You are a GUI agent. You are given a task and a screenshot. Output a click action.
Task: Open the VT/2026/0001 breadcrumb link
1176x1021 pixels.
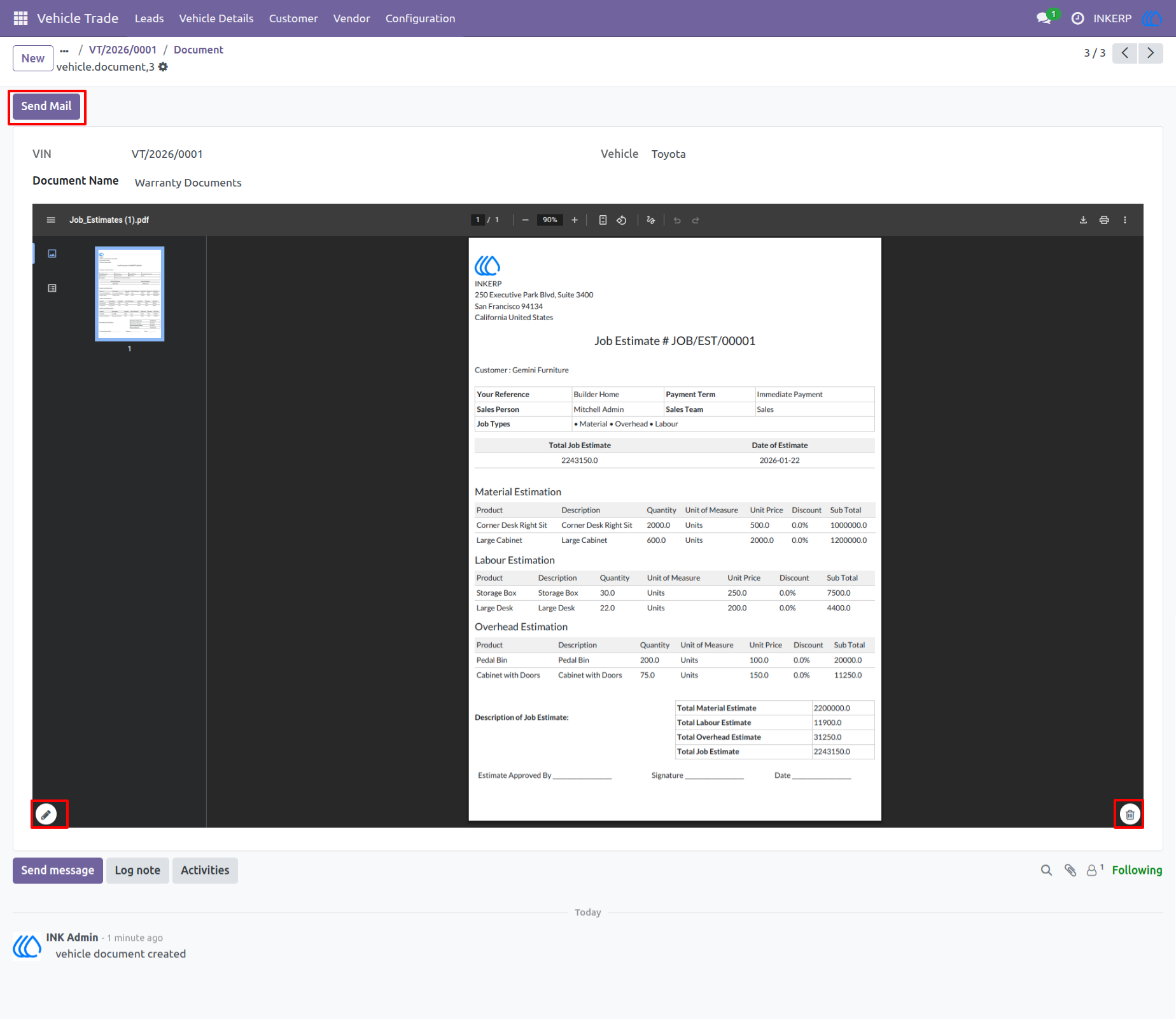click(x=123, y=50)
